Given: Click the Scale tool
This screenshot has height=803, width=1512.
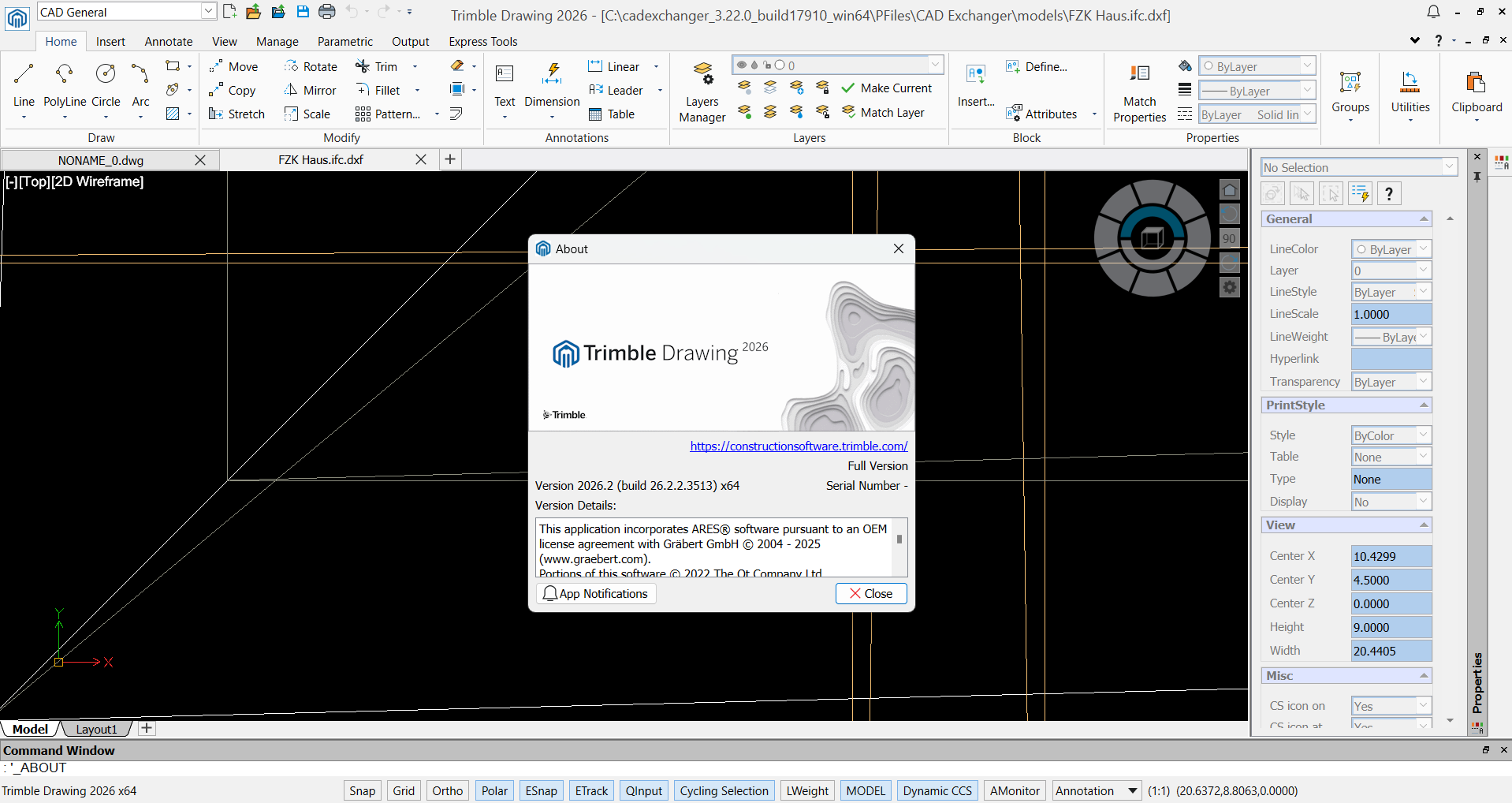Looking at the screenshot, I should (307, 114).
